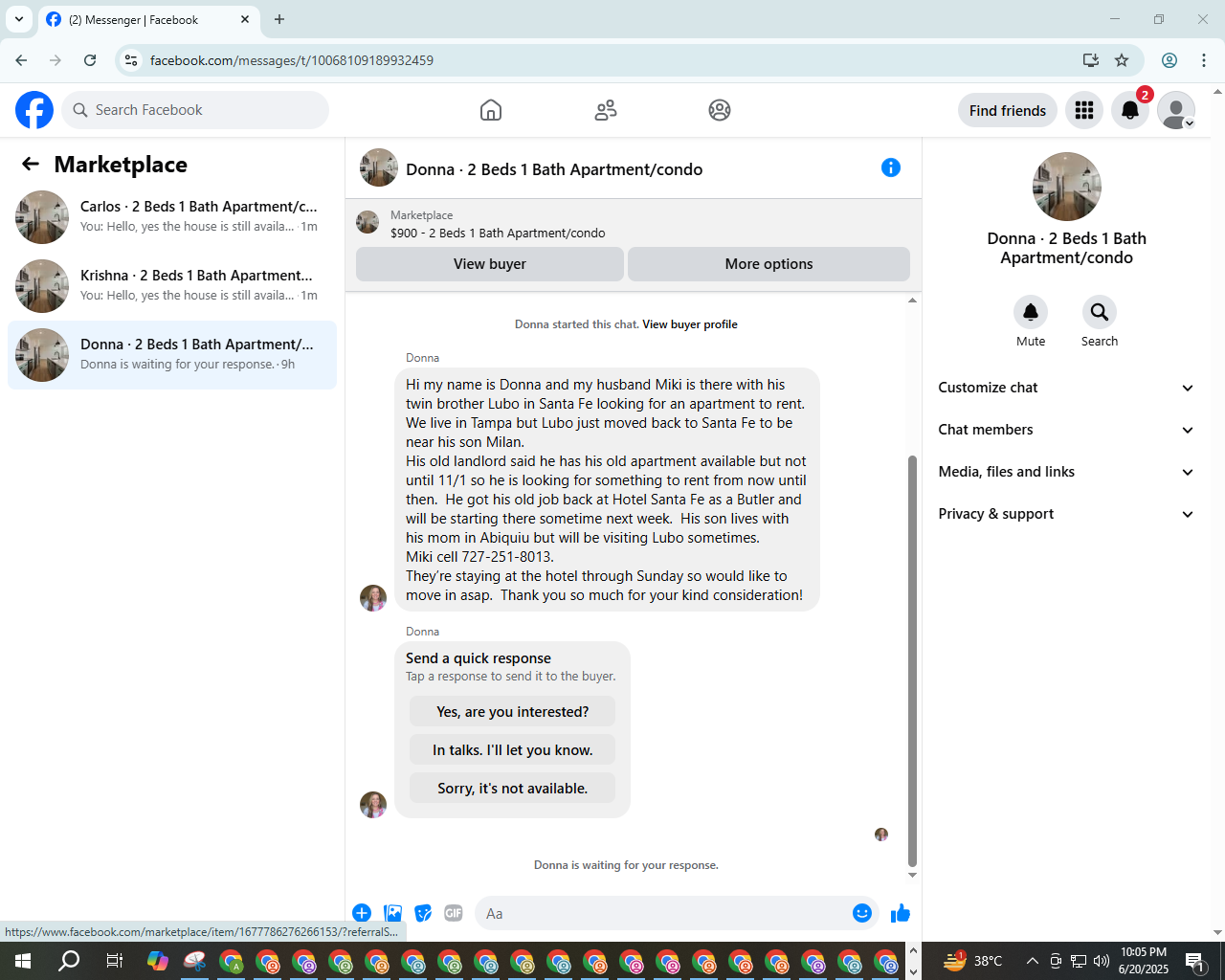This screenshot has width=1225, height=980.
Task: Open the Krishna conversation
Action: [x=172, y=286]
